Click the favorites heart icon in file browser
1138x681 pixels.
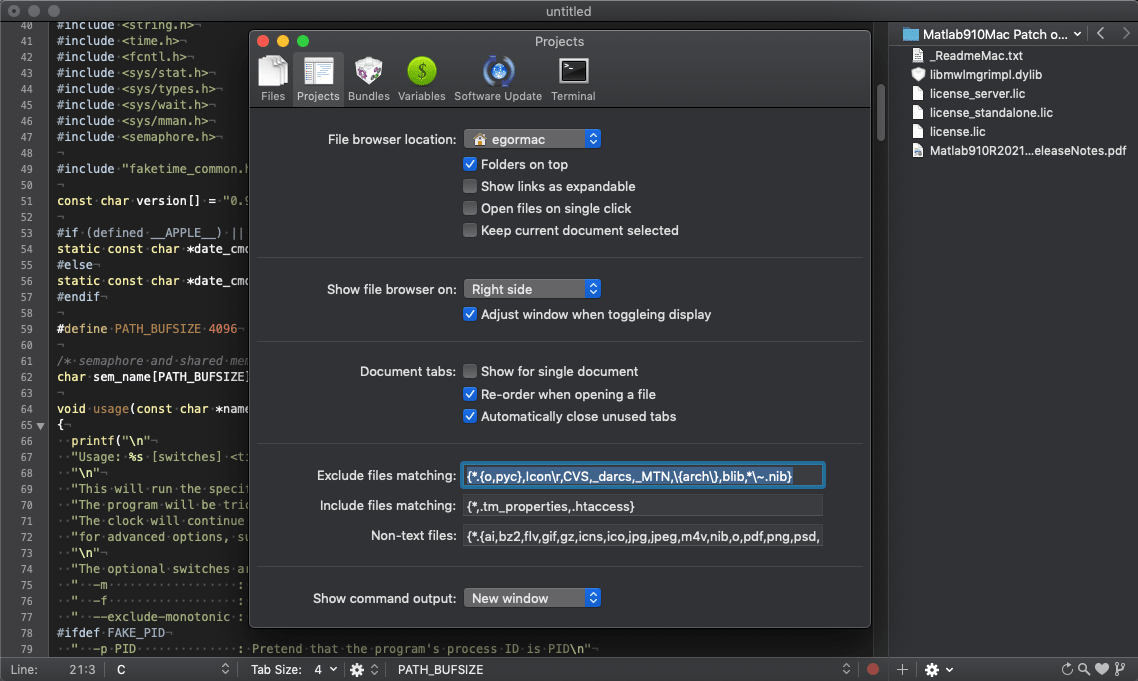[x=1102, y=669]
